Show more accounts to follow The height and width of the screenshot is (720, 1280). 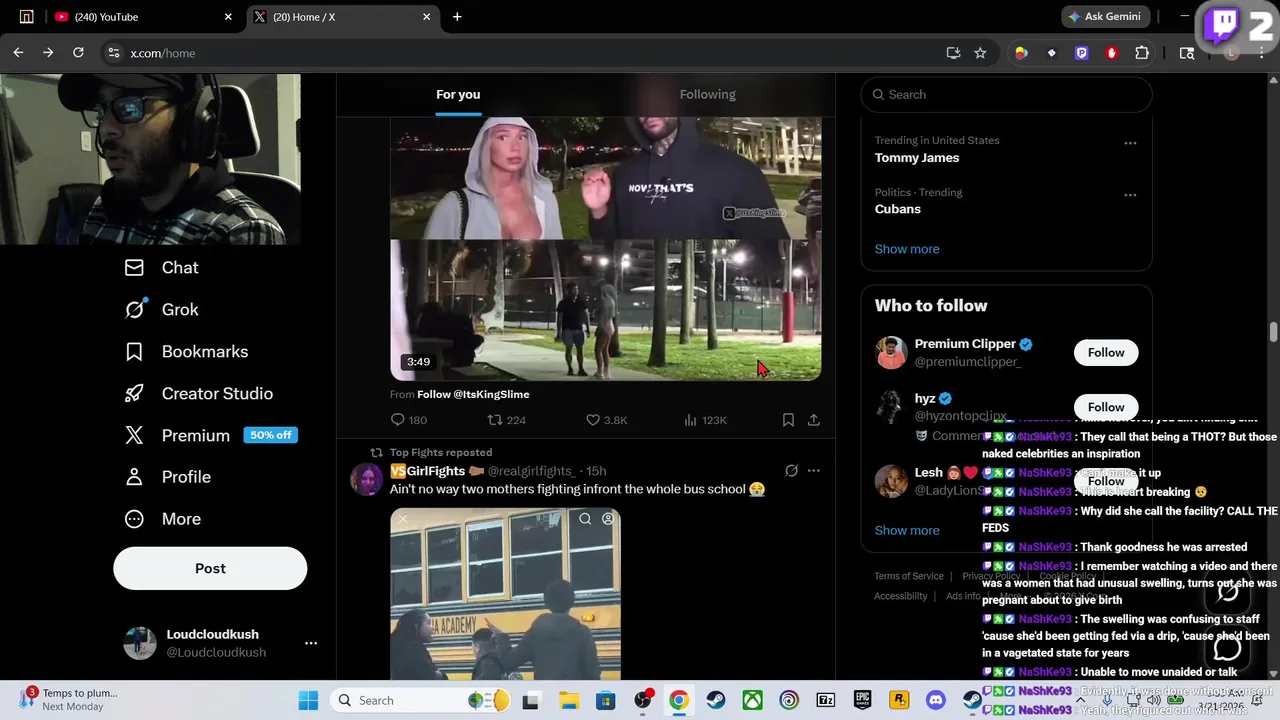click(x=907, y=531)
